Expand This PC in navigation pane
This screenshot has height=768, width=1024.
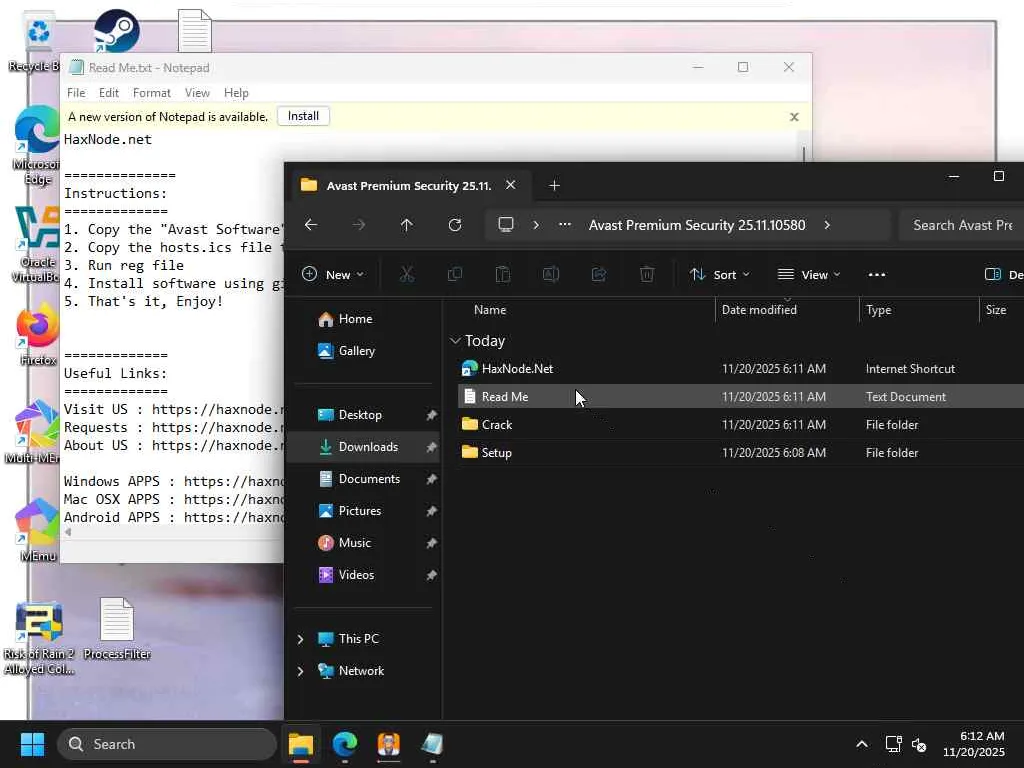pos(300,639)
